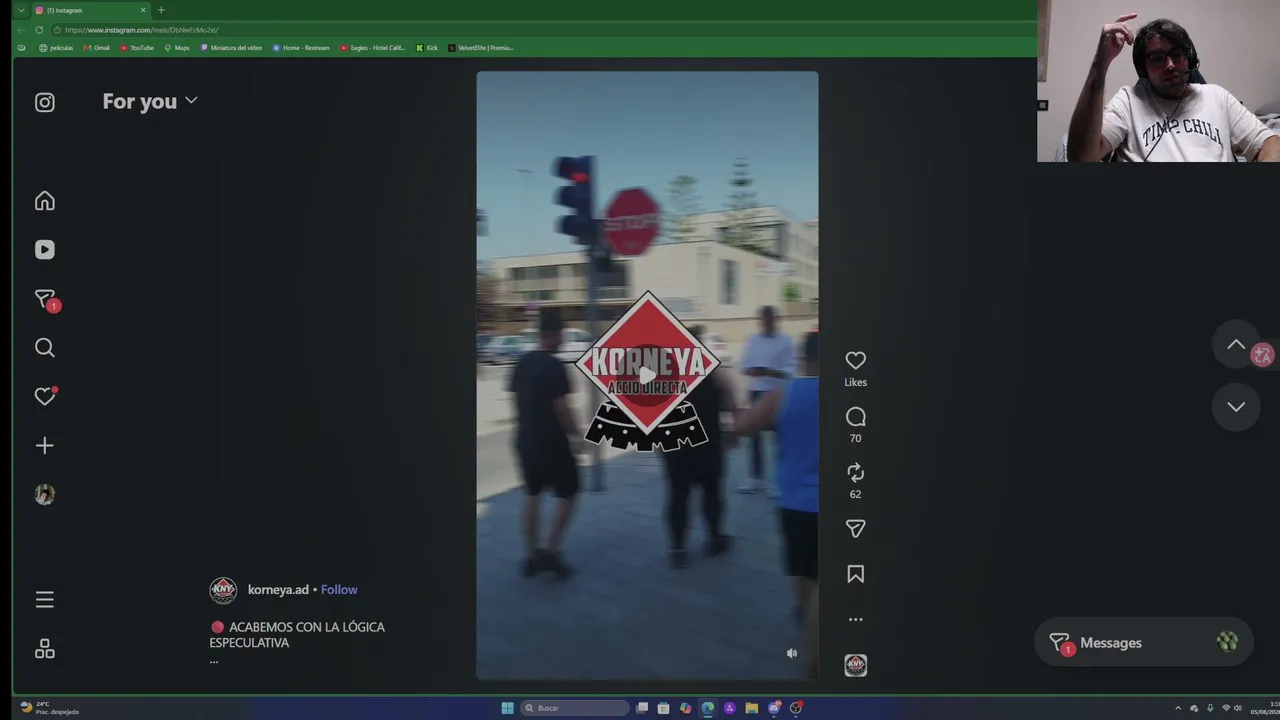The width and height of the screenshot is (1280, 720).
Task: Open the Windows Start menu
Action: click(x=508, y=708)
